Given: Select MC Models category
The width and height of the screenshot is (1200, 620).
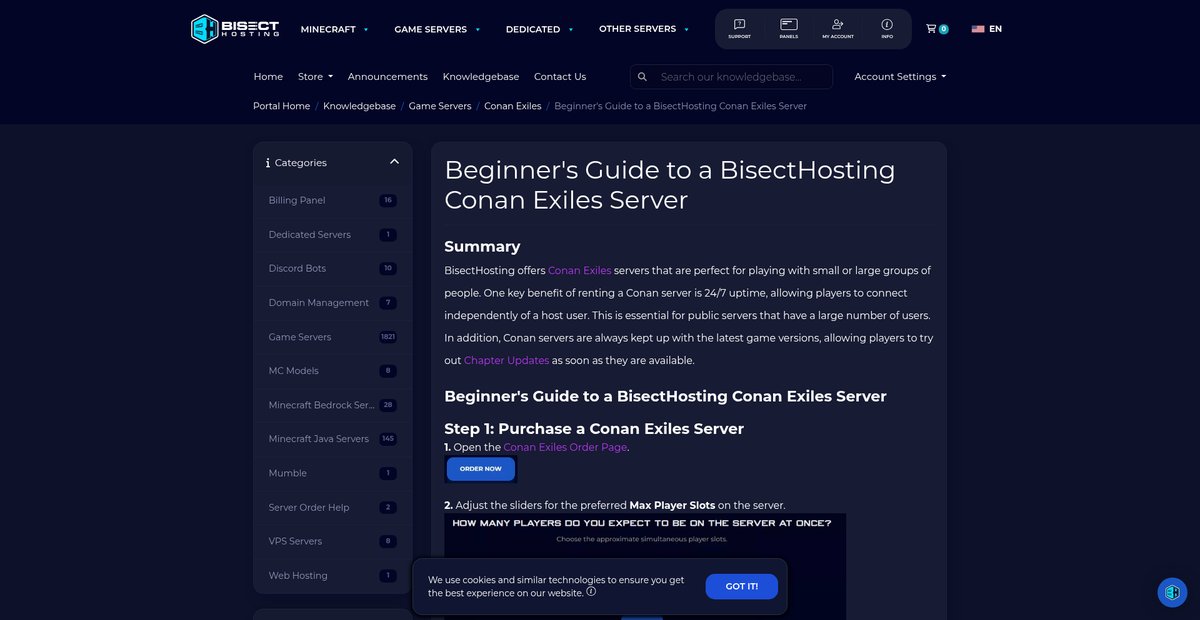Looking at the screenshot, I should coord(332,371).
